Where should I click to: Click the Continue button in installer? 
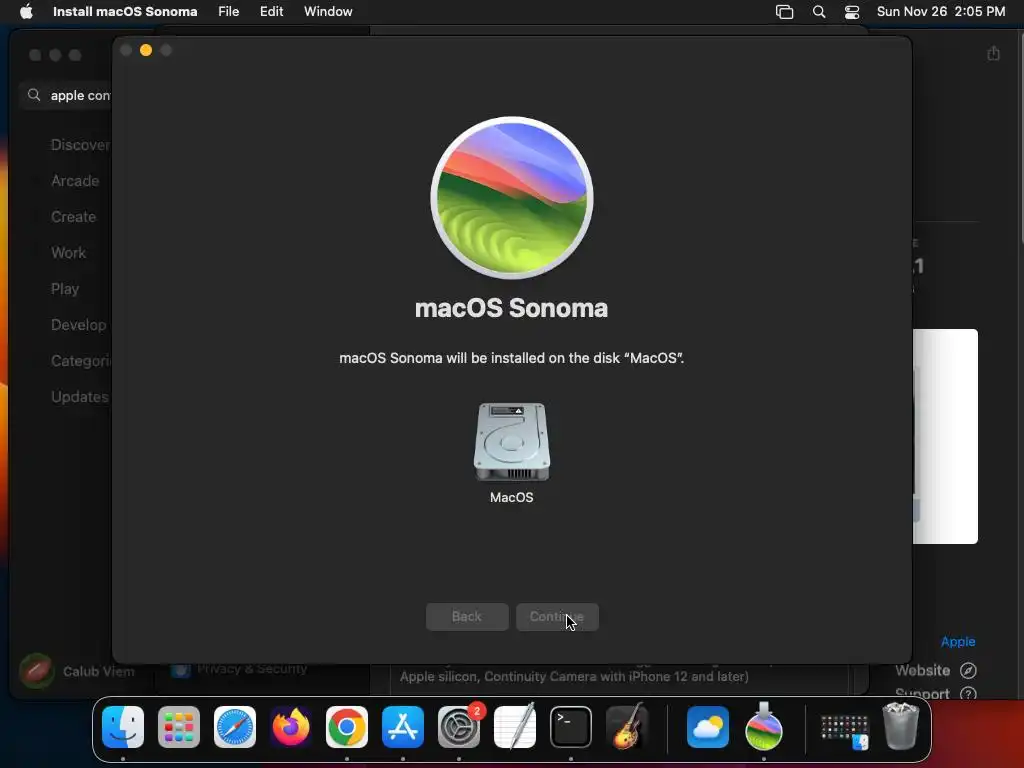tap(557, 616)
